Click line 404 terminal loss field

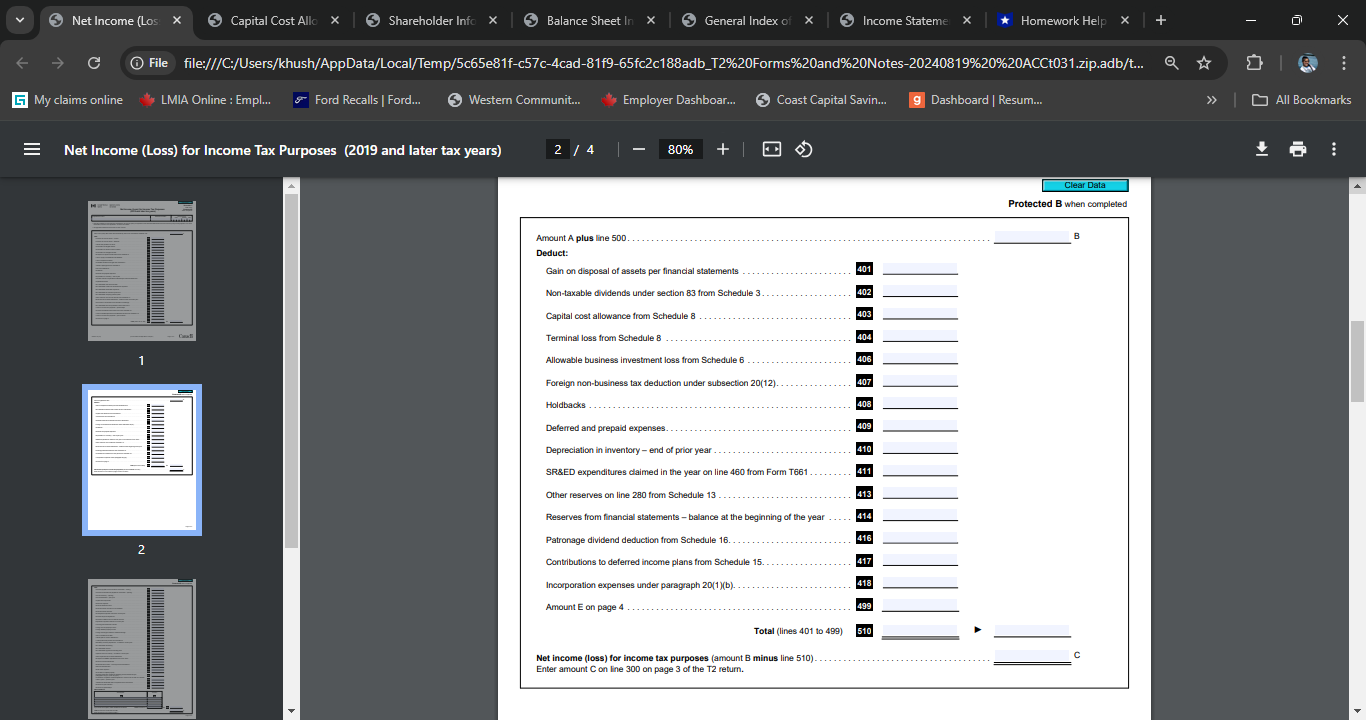point(920,337)
